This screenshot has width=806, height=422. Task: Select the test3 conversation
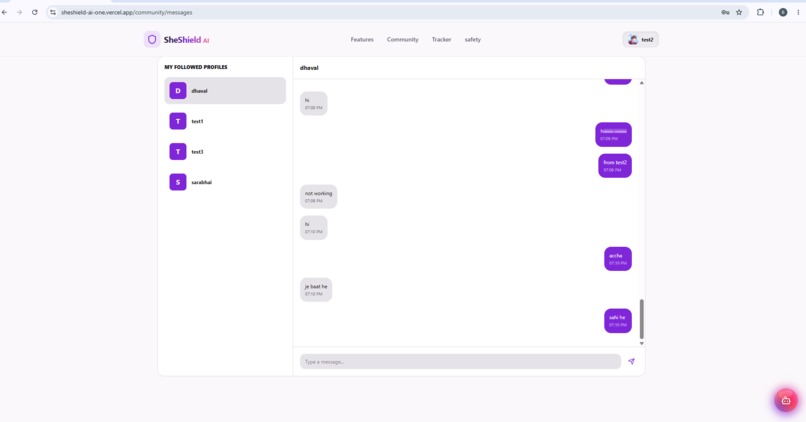pos(225,152)
